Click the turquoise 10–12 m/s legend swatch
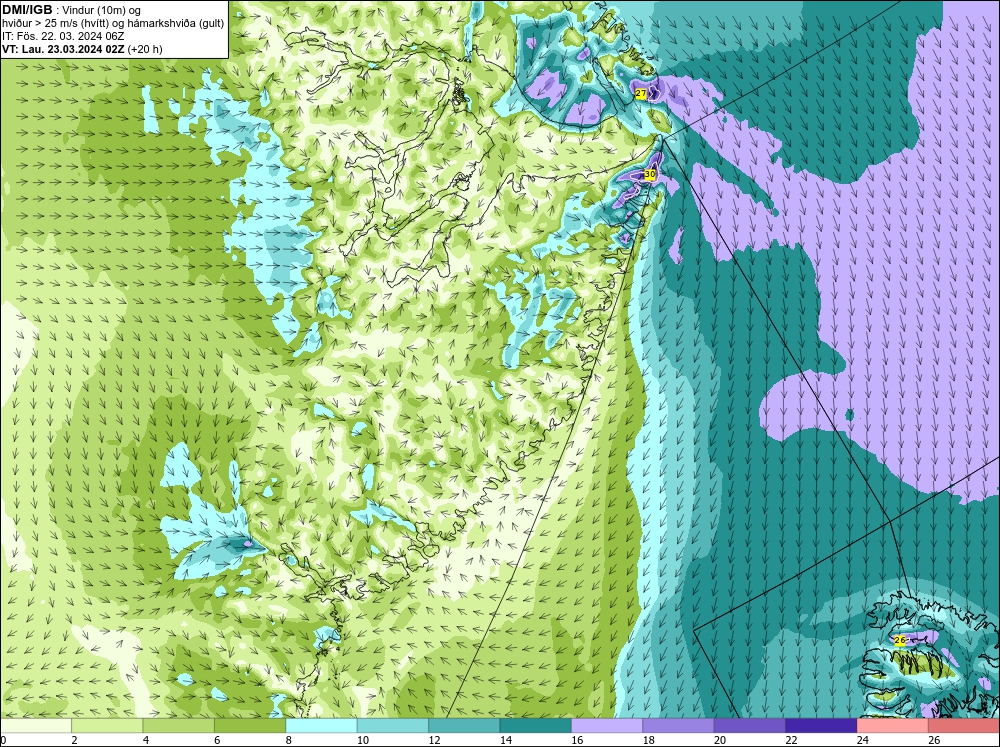The height and width of the screenshot is (747, 1000). coord(393,725)
